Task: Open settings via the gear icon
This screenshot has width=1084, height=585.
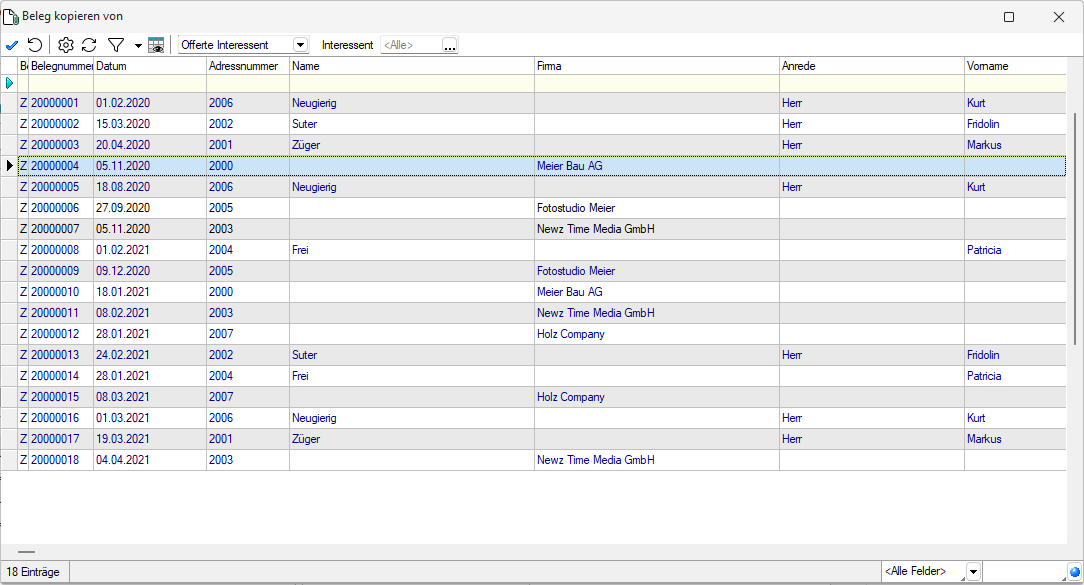Action: pos(66,45)
